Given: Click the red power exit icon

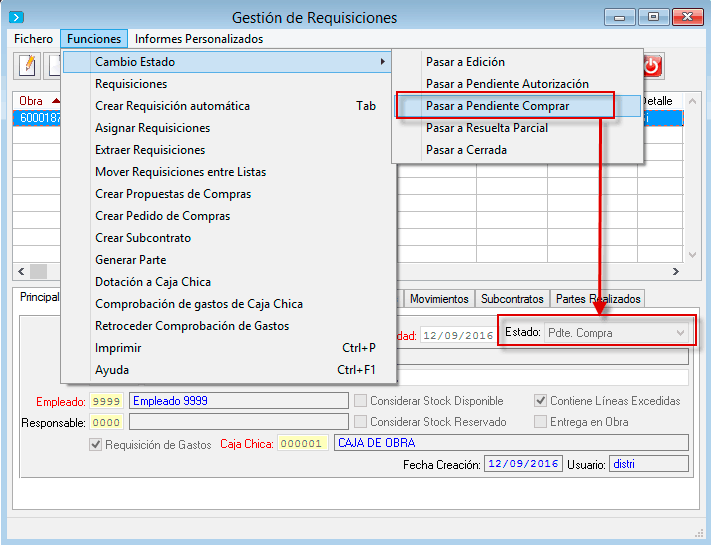Looking at the screenshot, I should coord(652,66).
